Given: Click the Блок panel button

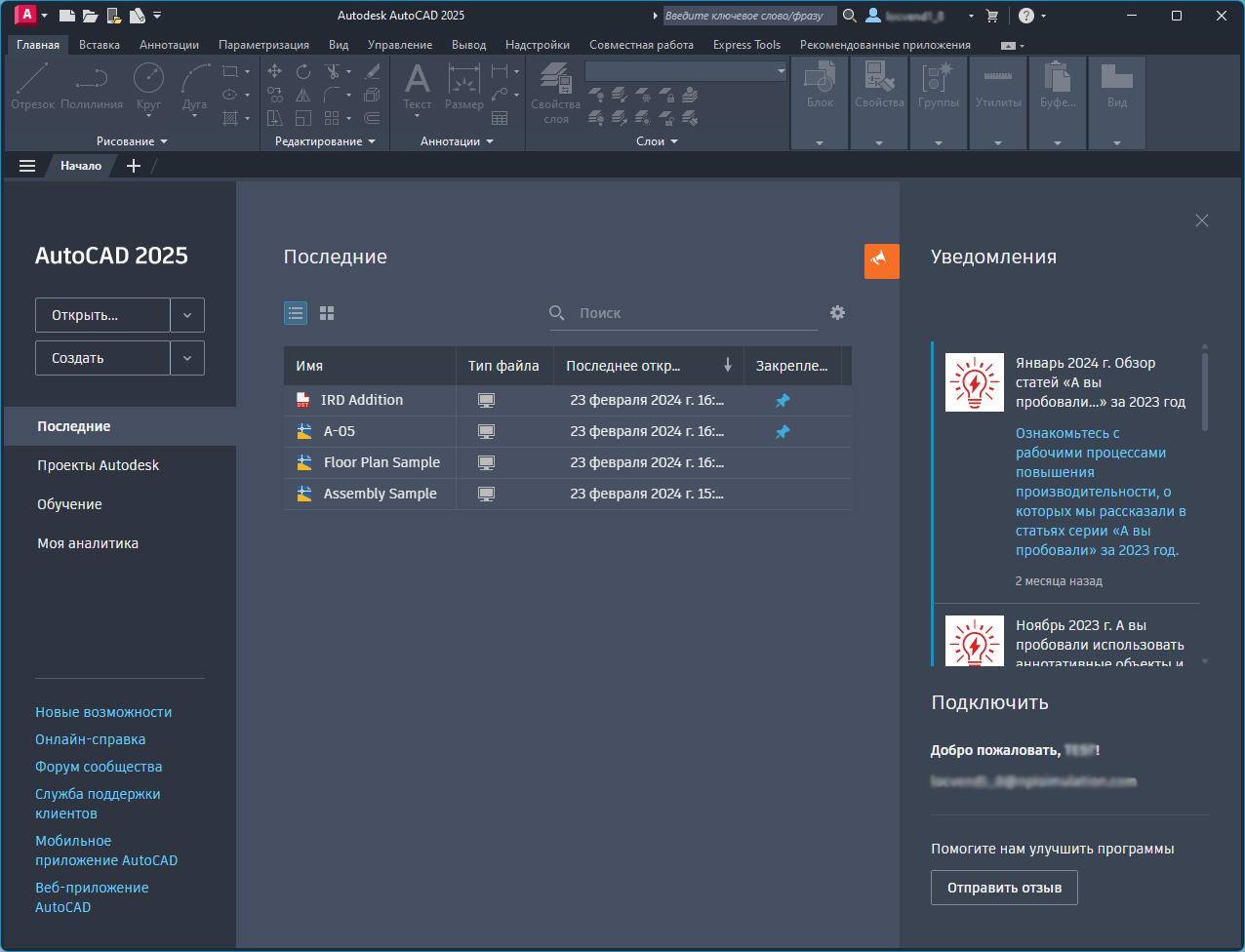Looking at the screenshot, I should [820, 102].
